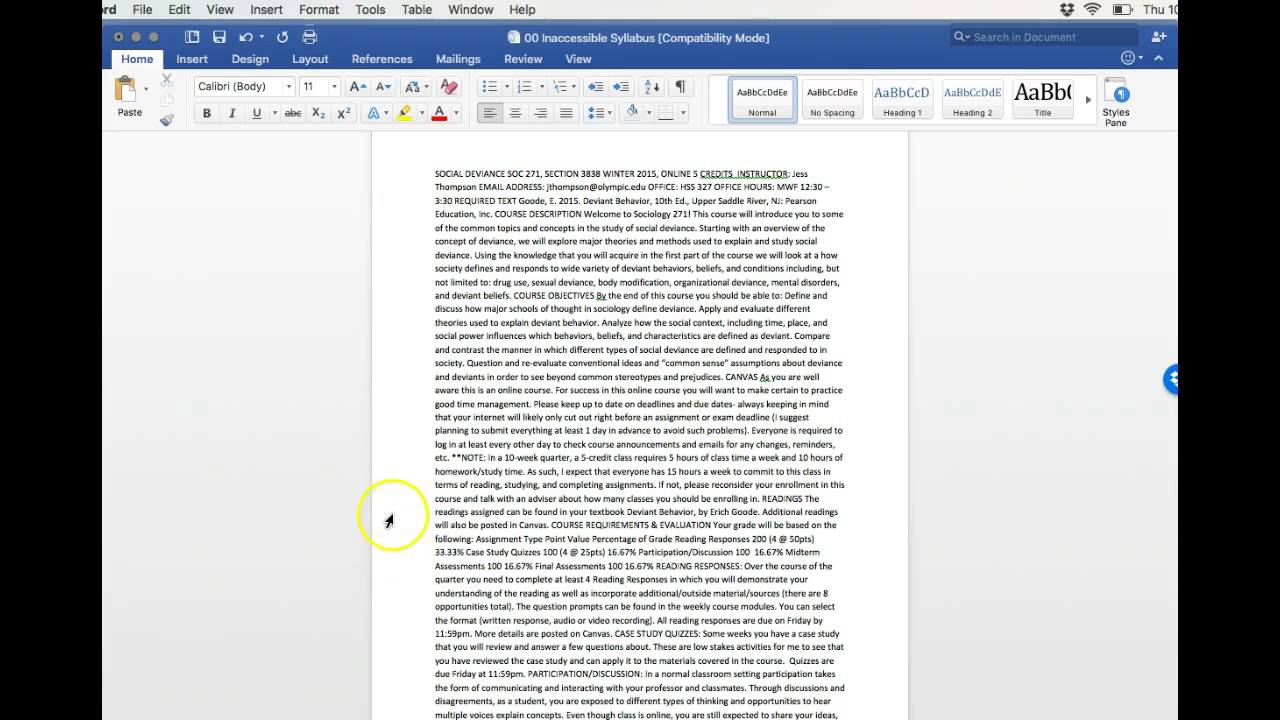Click the Sort A-Z icon

(651, 87)
